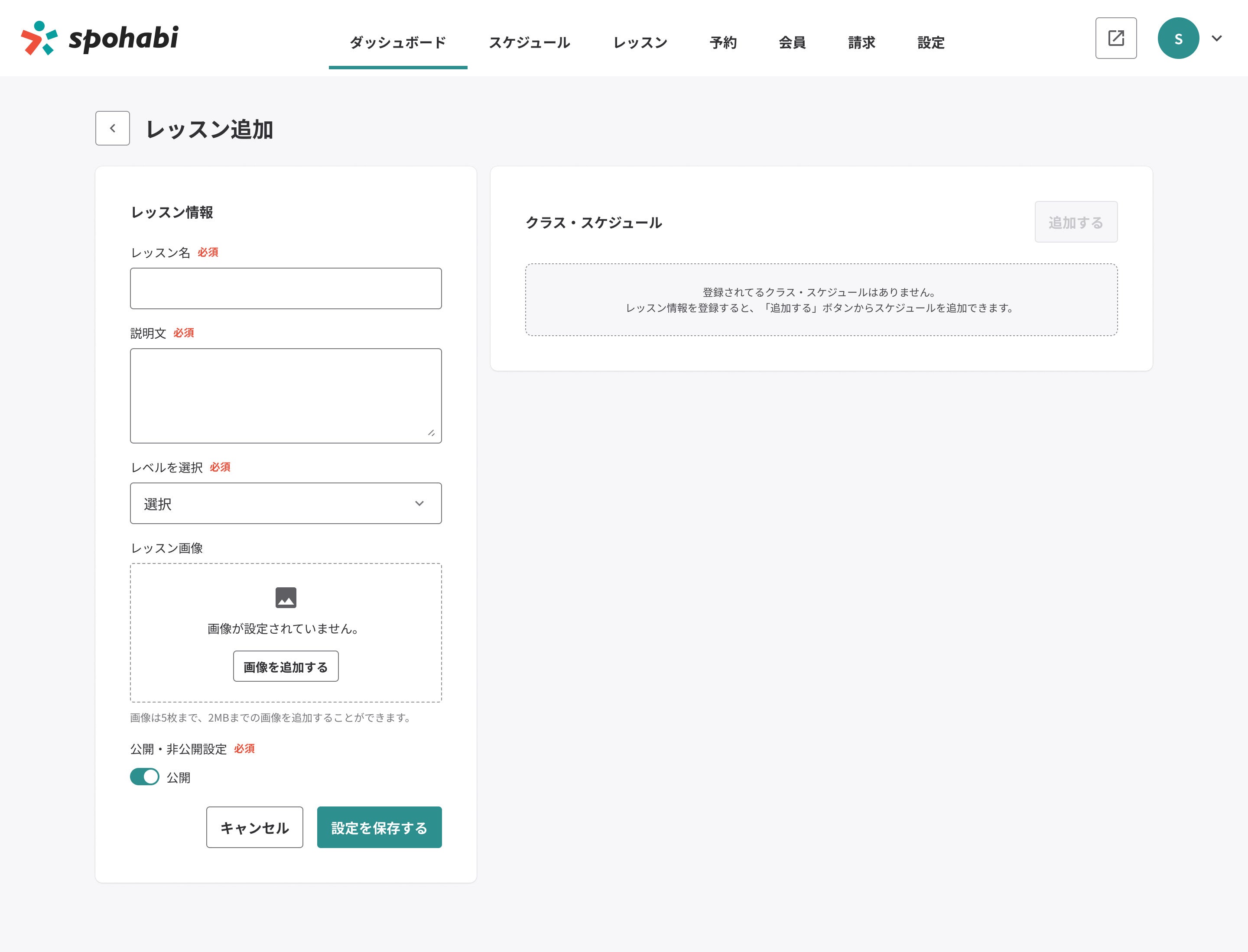Switch to the レッスン tab
Viewport: 1248px width, 952px height.
[640, 42]
